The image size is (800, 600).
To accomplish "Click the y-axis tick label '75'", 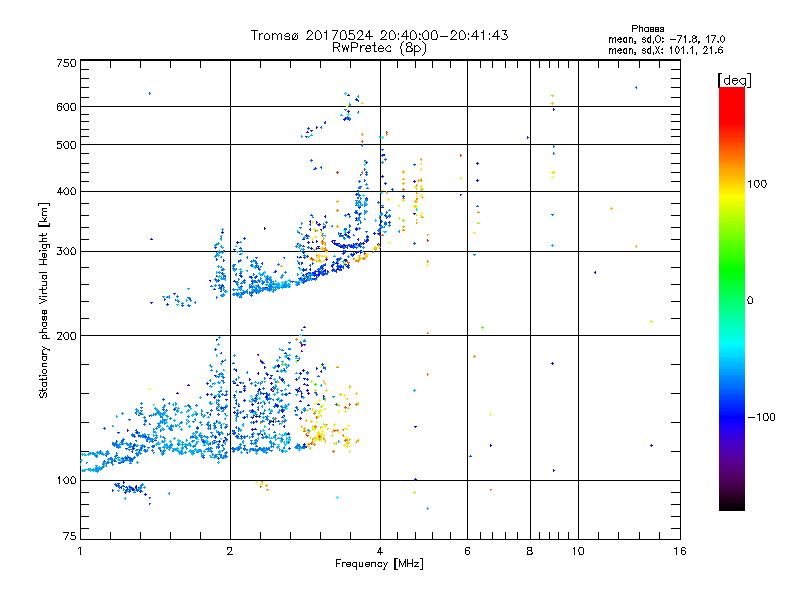I will click(x=70, y=536).
